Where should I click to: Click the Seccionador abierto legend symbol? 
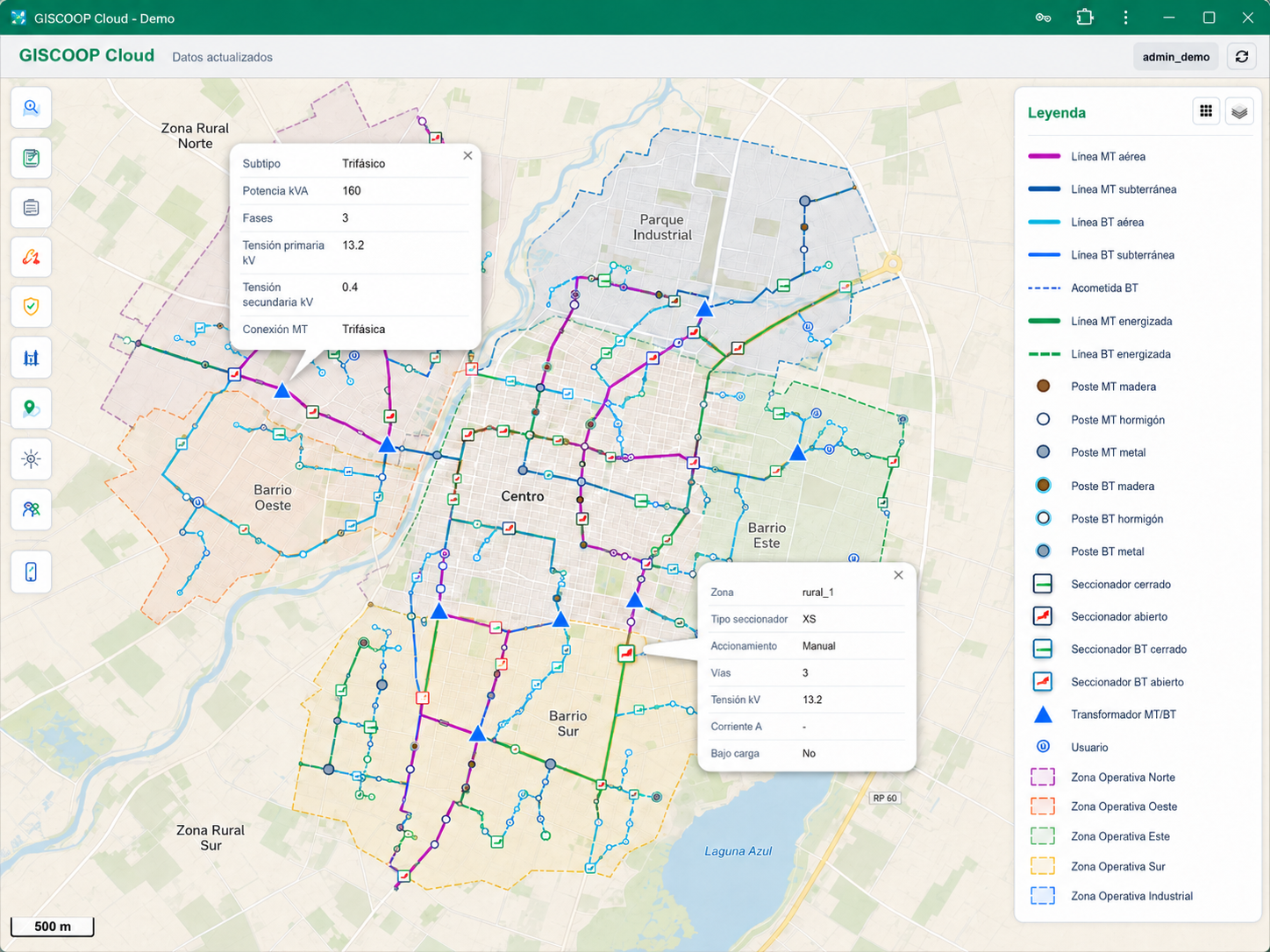1043,616
